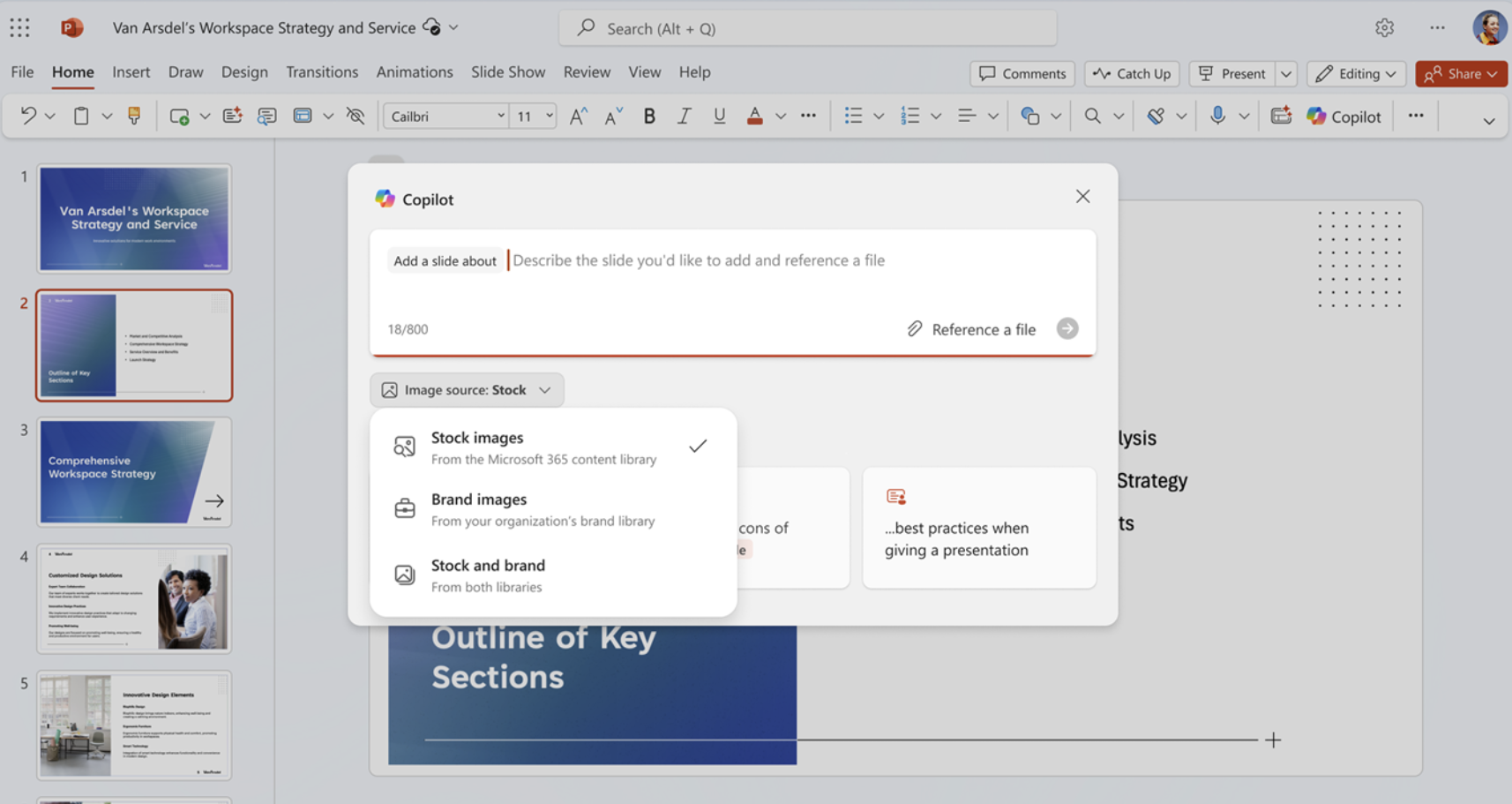This screenshot has width=1512, height=804.
Task: Toggle Italic formatting
Action: [684, 116]
